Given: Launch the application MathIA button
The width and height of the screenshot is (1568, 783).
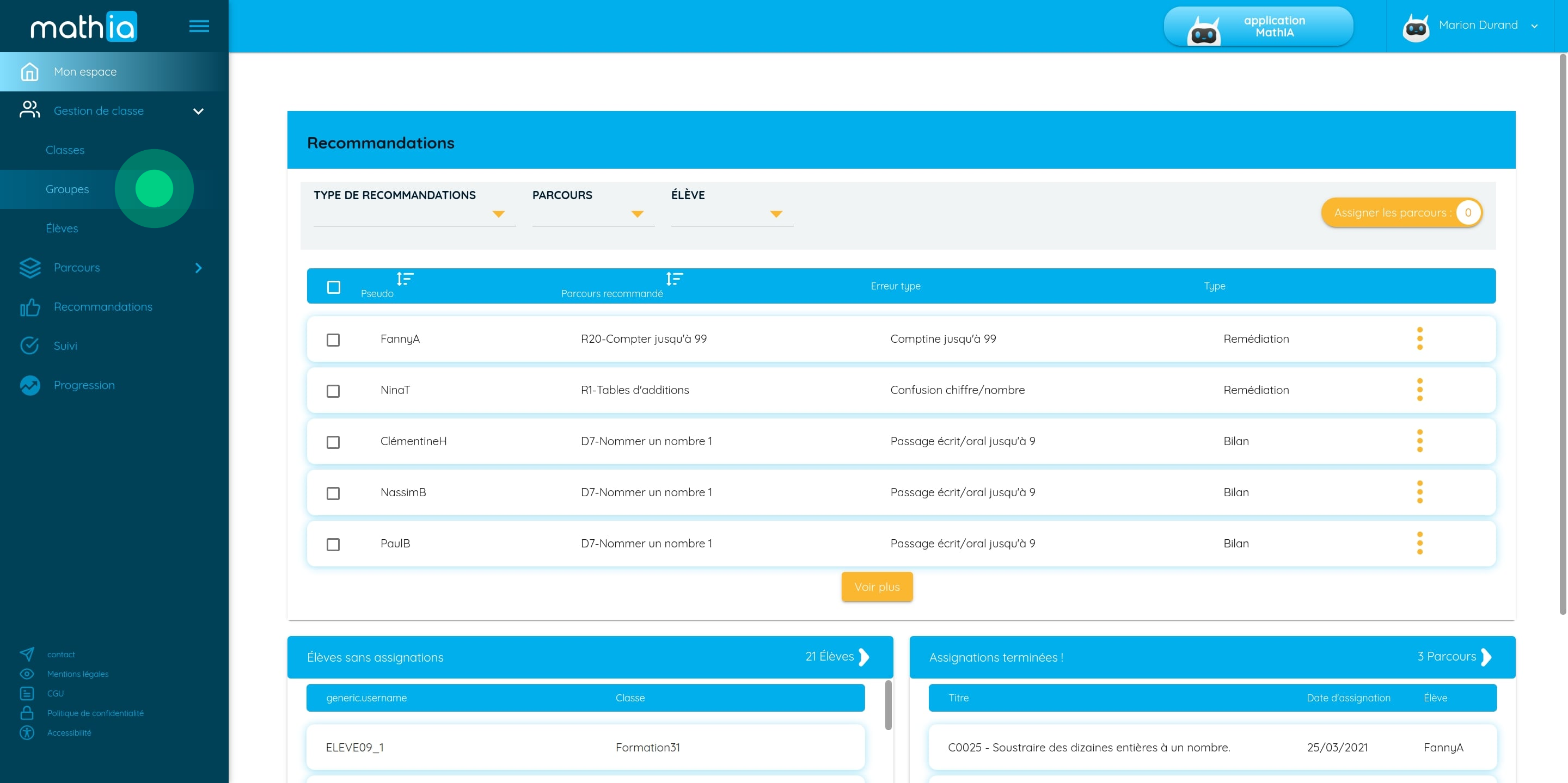Looking at the screenshot, I should pos(1258,26).
